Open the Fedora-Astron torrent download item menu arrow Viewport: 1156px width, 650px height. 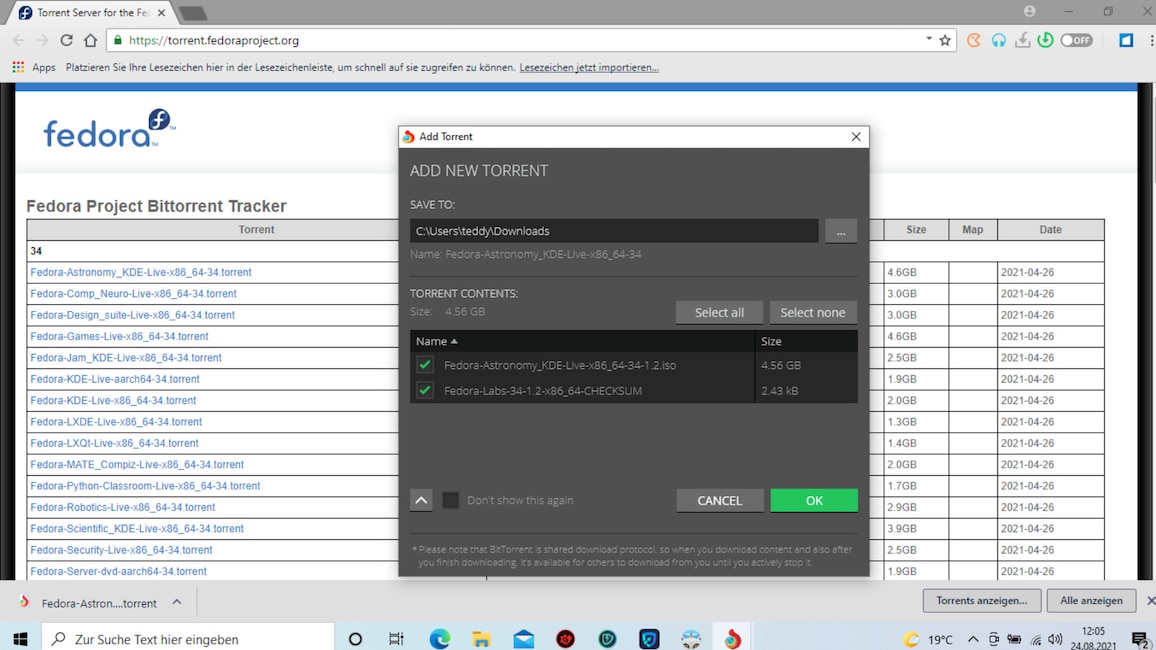(x=177, y=602)
